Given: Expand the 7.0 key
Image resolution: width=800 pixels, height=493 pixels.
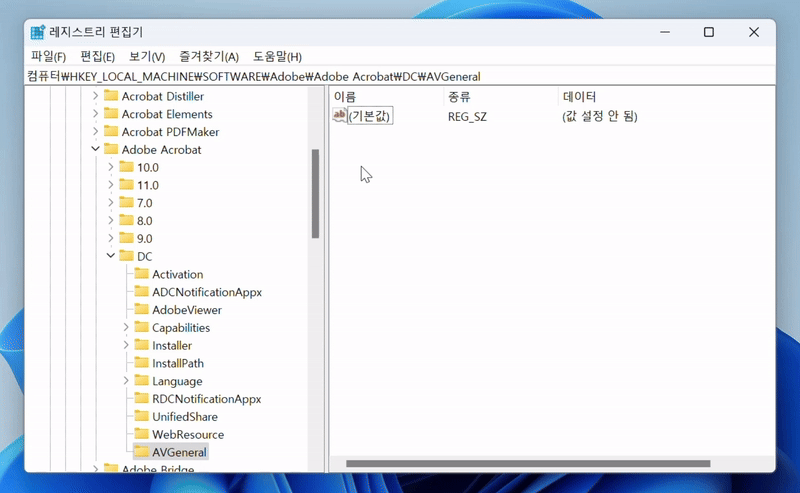Looking at the screenshot, I should pos(111,203).
